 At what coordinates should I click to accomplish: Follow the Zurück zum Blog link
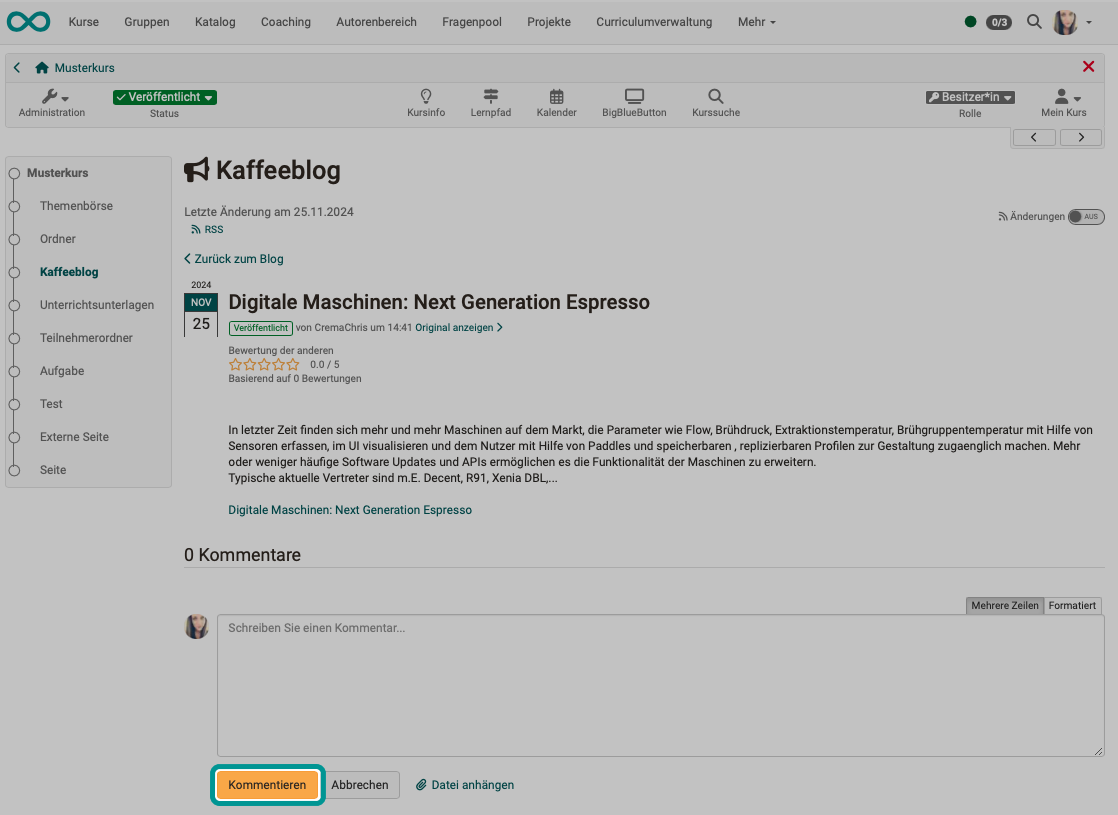tap(233, 258)
